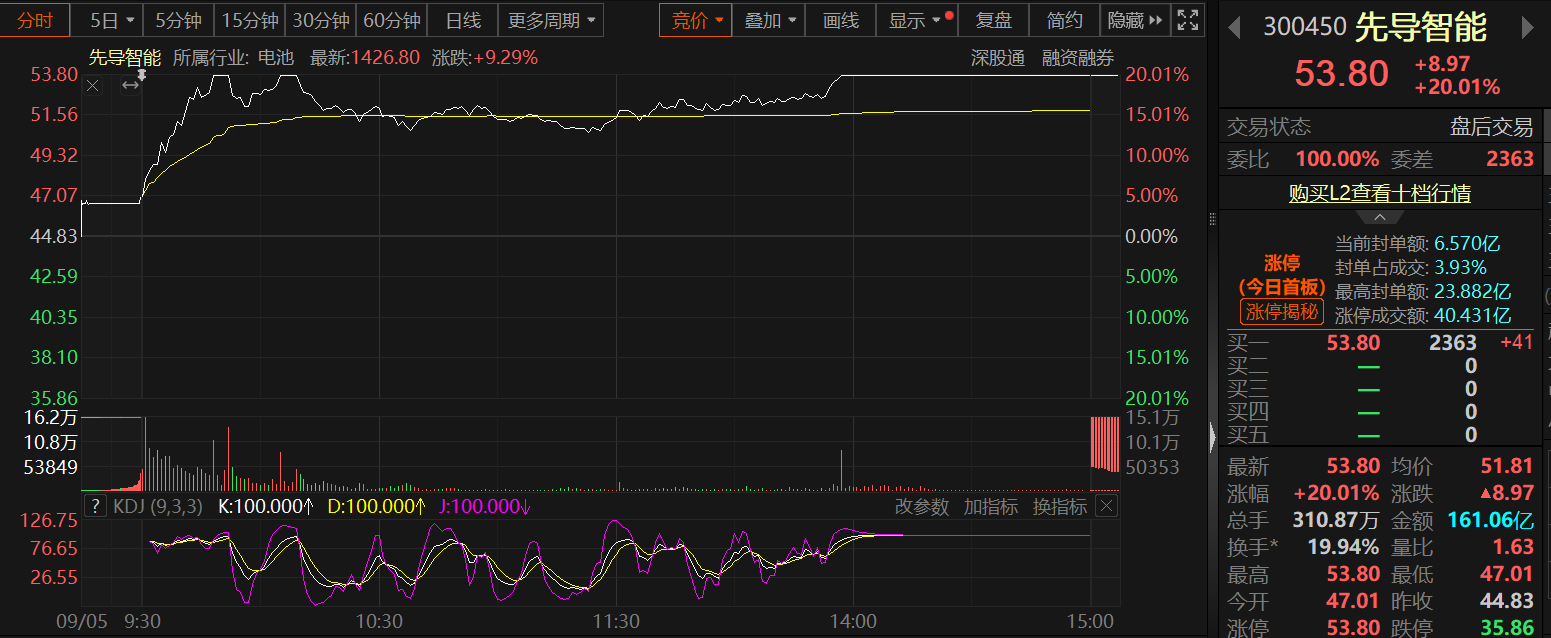Click the fullscreen expand icon in toolbar
Viewport: 1551px width, 638px height.
[x=1187, y=20]
